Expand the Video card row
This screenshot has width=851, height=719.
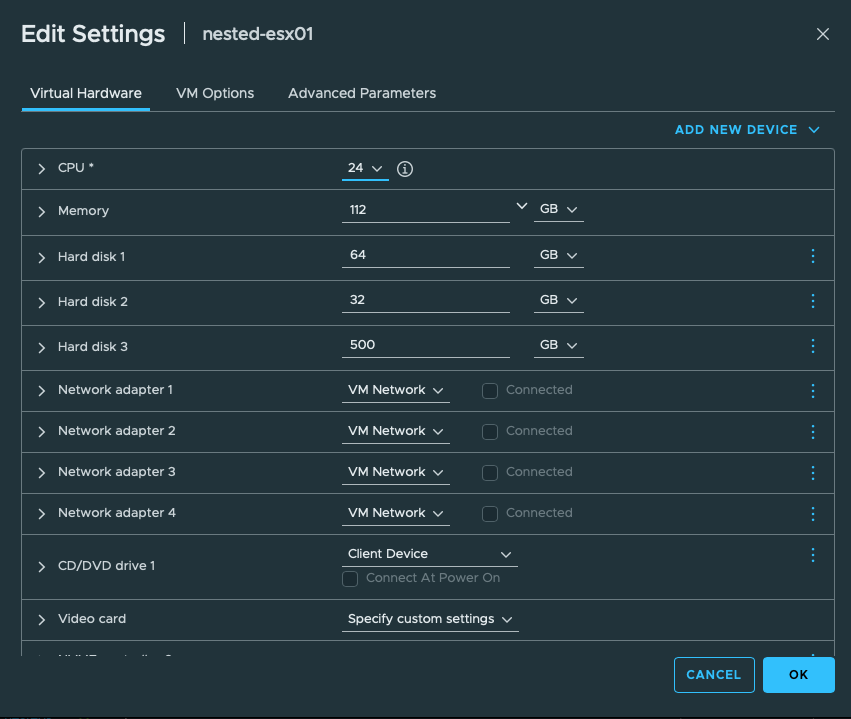point(42,620)
